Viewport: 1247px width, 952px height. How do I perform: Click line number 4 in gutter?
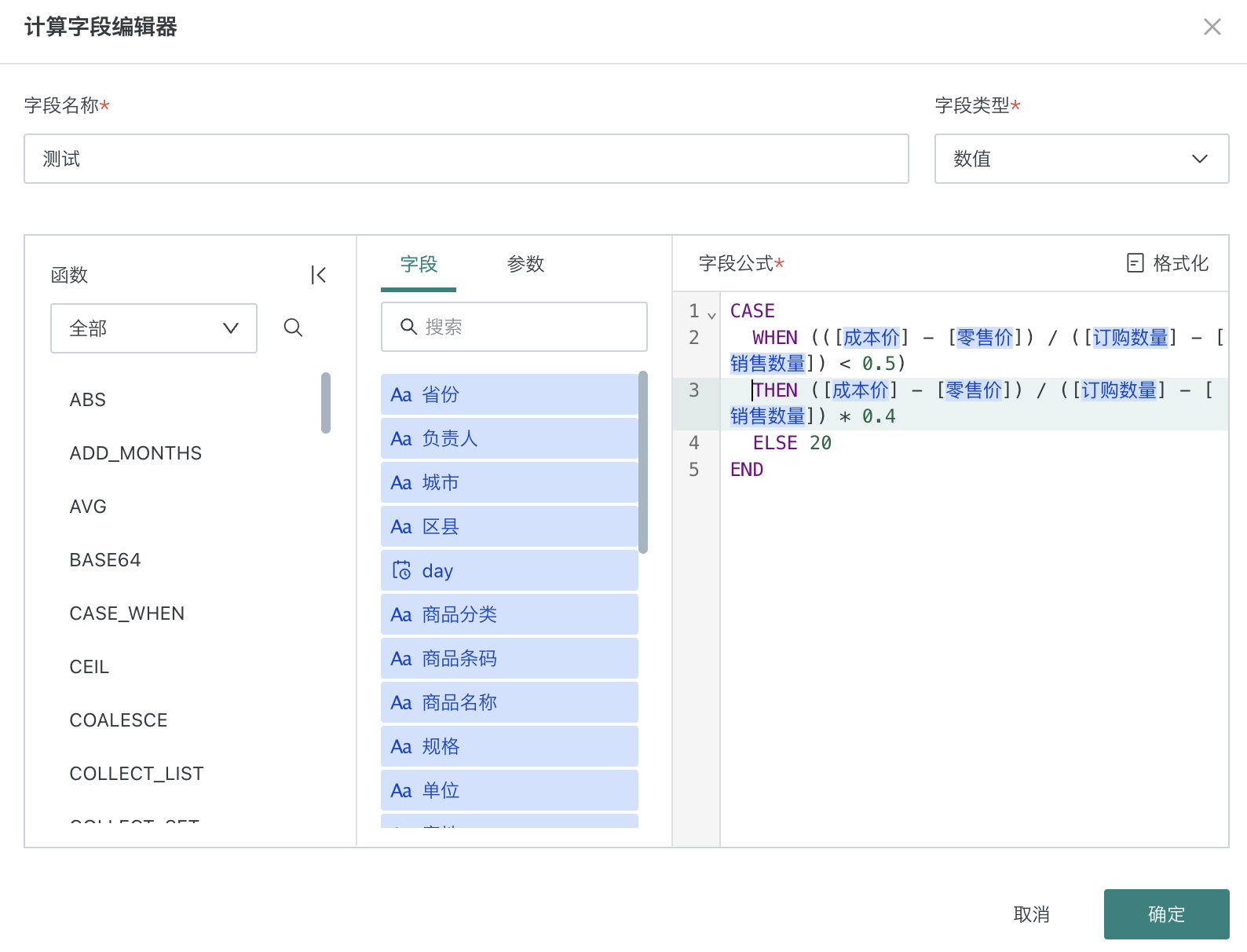pos(694,443)
